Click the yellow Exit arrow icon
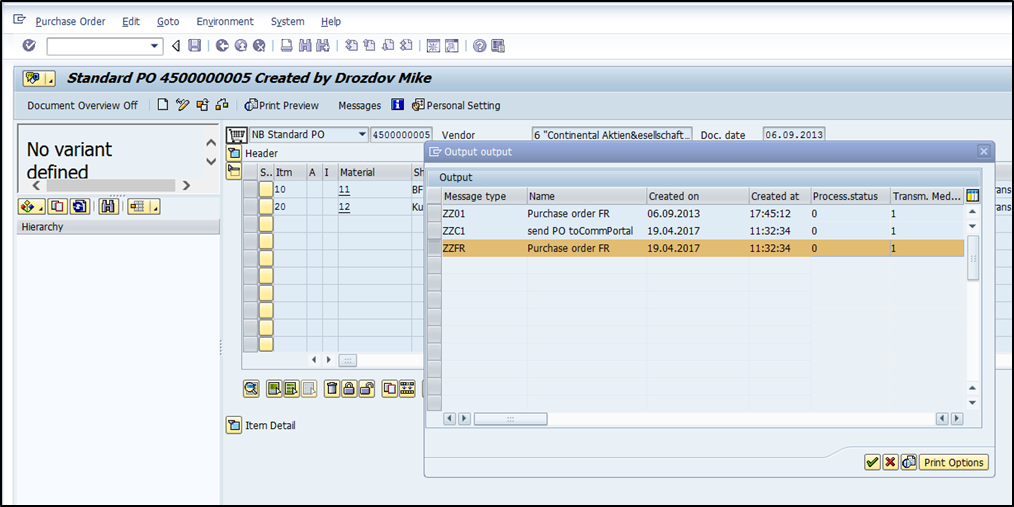 pos(241,46)
